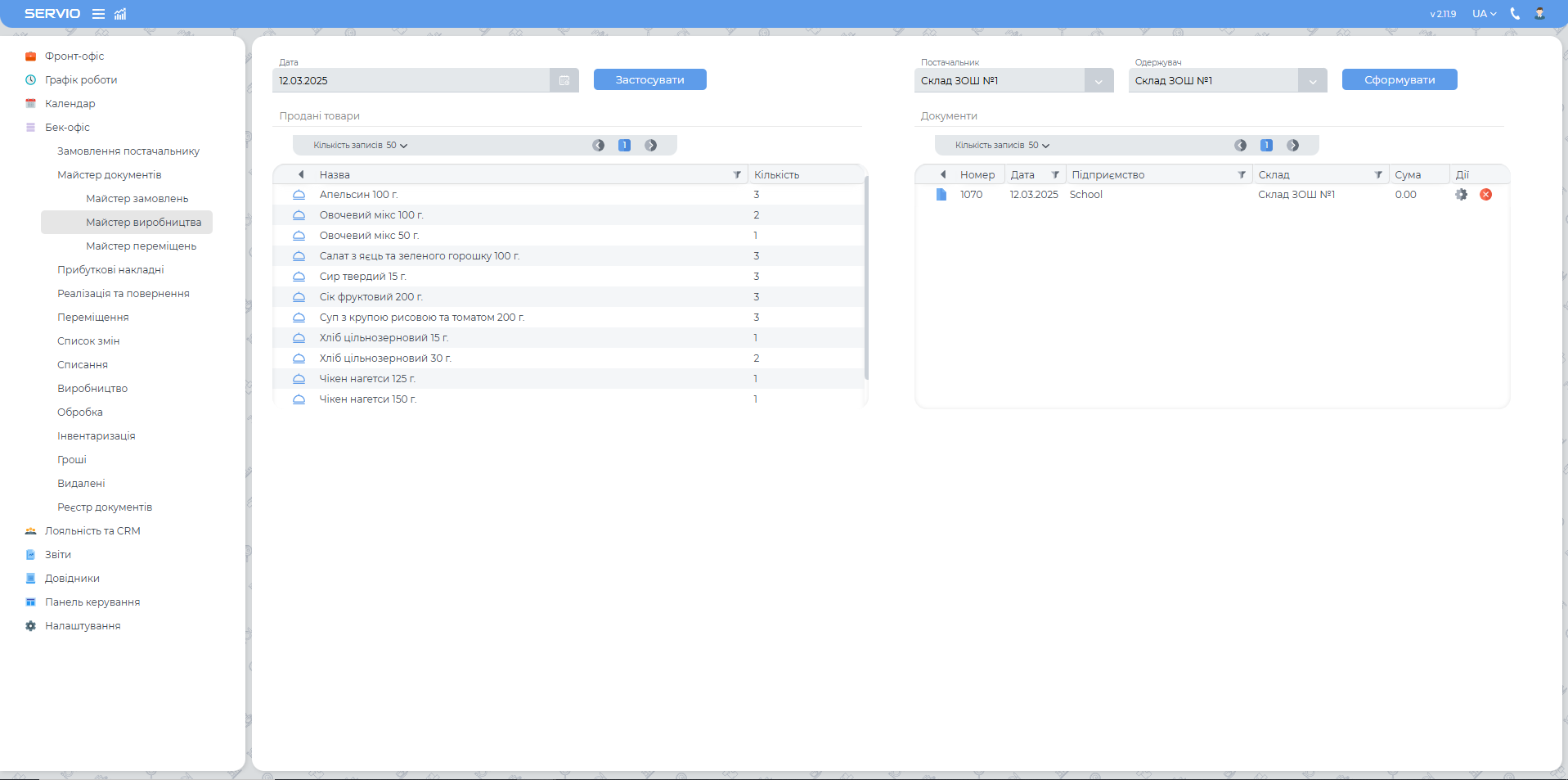1568x780 pixels.
Task: Filter the Назва column in sold goods
Action: (737, 175)
